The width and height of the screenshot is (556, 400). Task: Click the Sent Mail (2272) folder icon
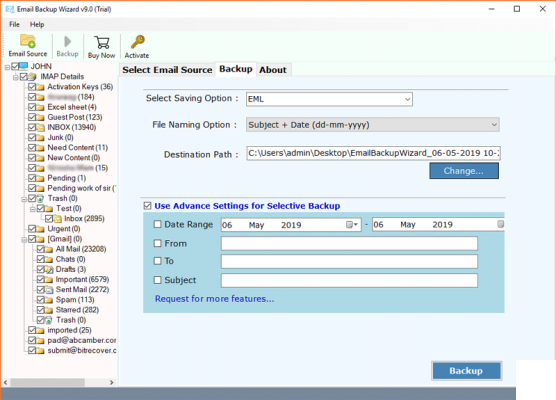tap(49, 290)
